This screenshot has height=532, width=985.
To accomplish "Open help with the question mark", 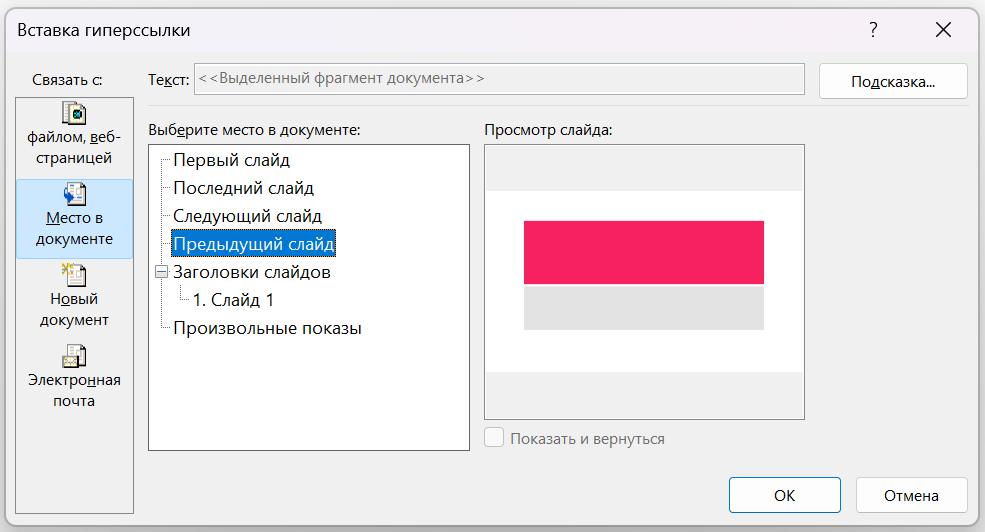I will coord(873,30).
